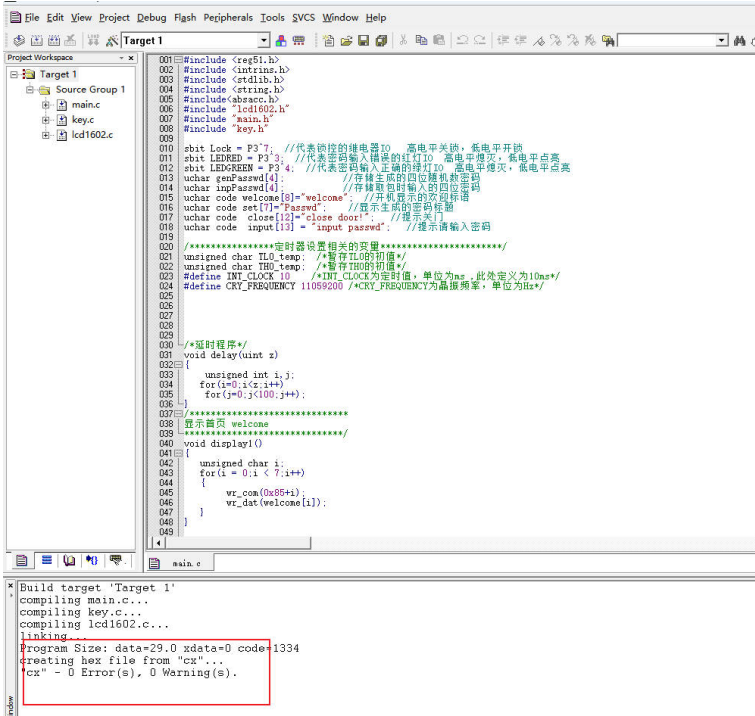Expand the lcd1602.c file node
This screenshot has height=716, width=755.
click(46, 135)
